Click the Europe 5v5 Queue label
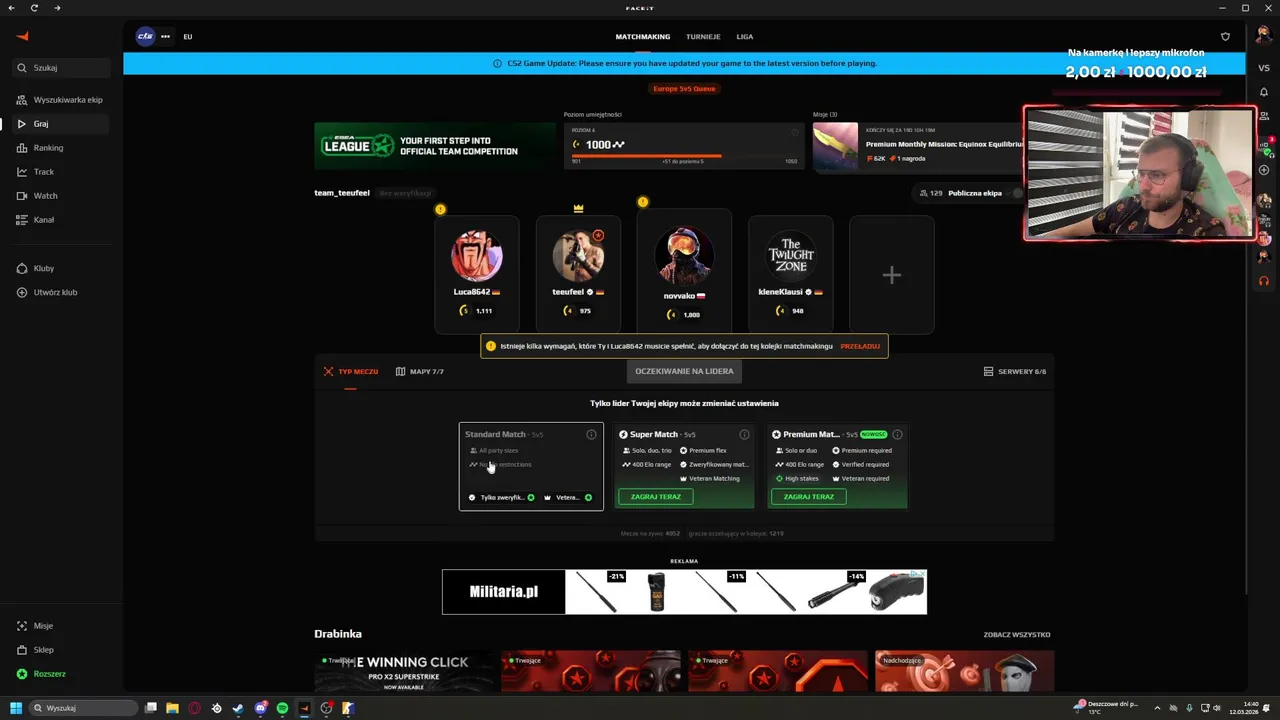Image resolution: width=1280 pixels, height=720 pixels. coord(684,89)
